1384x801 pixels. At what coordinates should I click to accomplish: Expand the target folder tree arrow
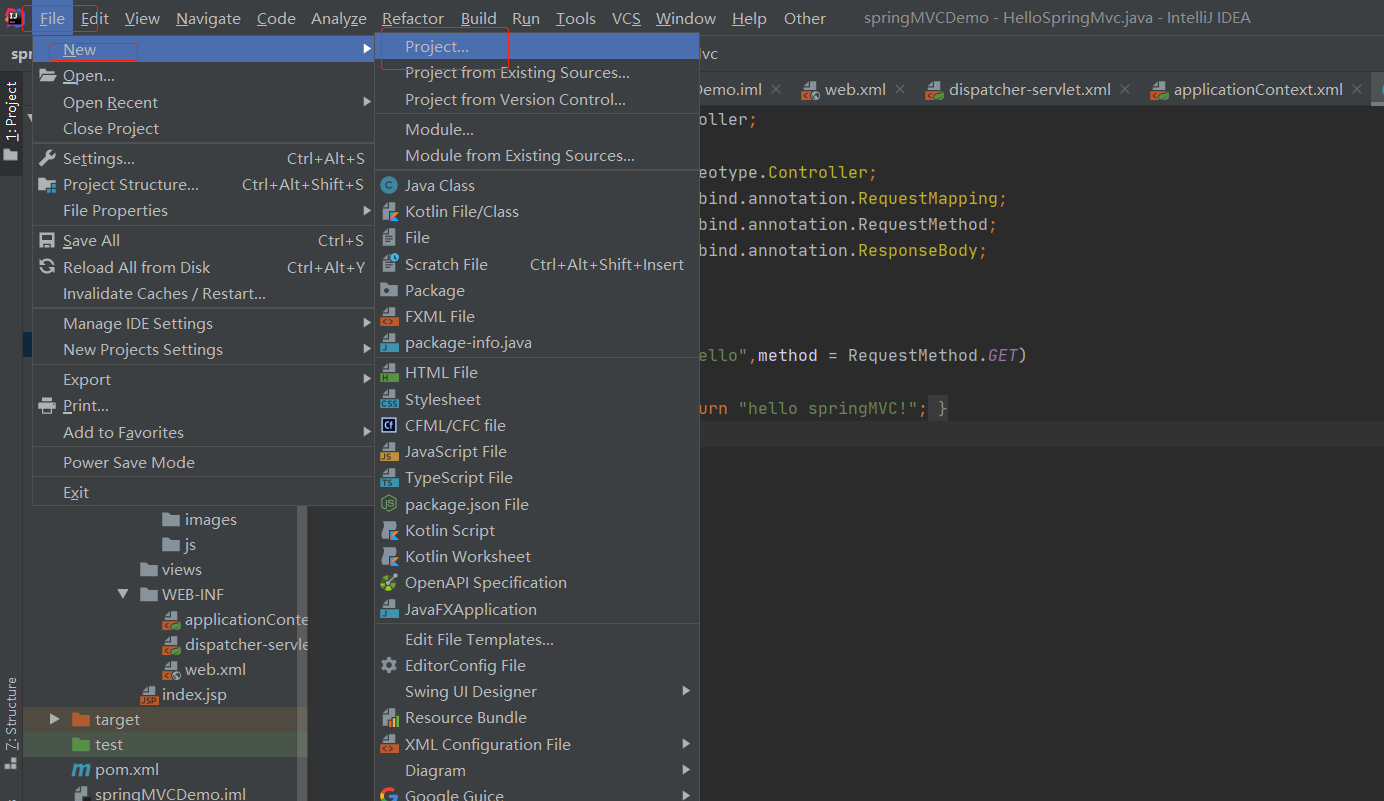pyautogui.click(x=54, y=719)
